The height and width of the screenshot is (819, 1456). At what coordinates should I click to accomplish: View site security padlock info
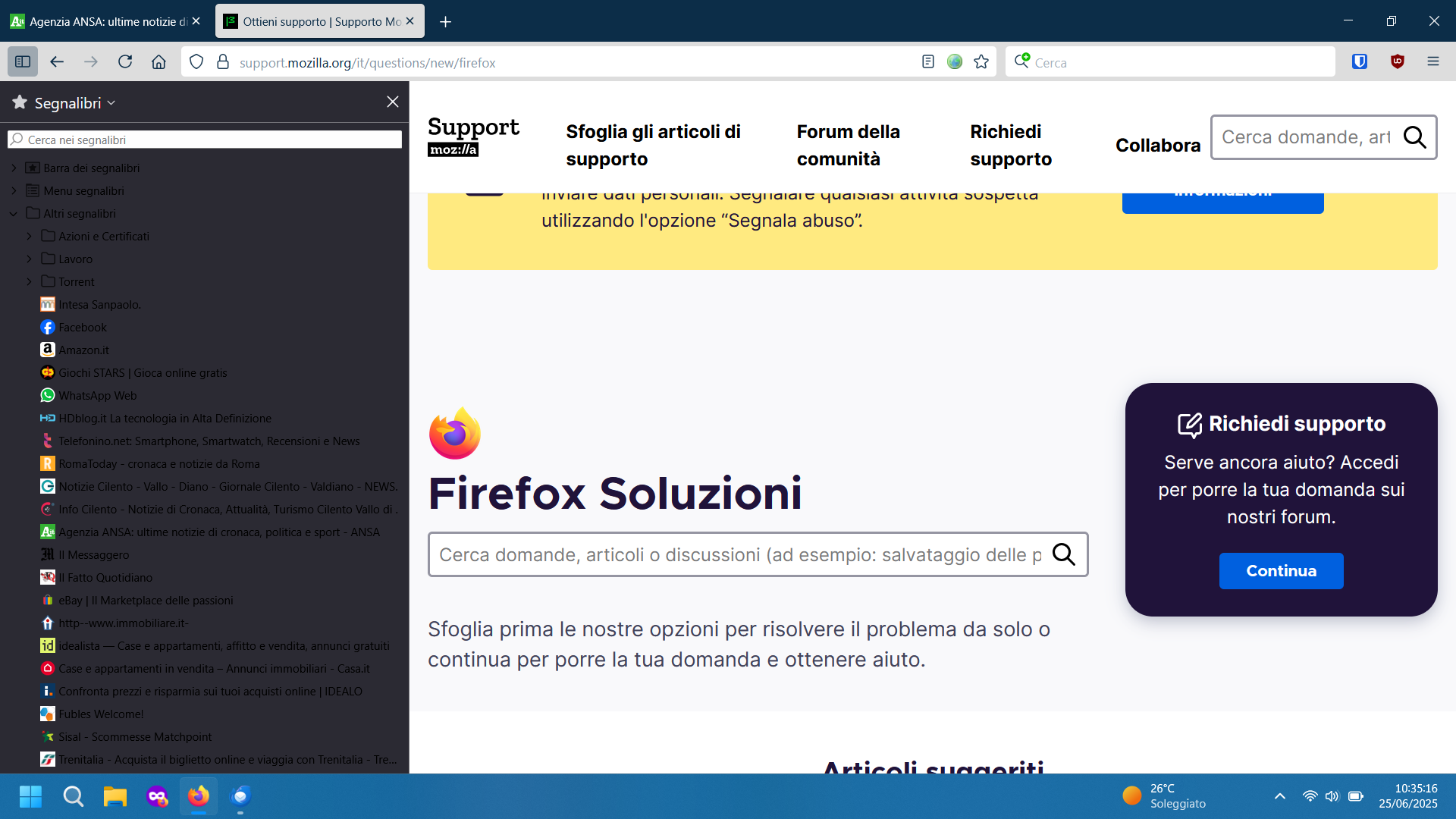[x=223, y=62]
